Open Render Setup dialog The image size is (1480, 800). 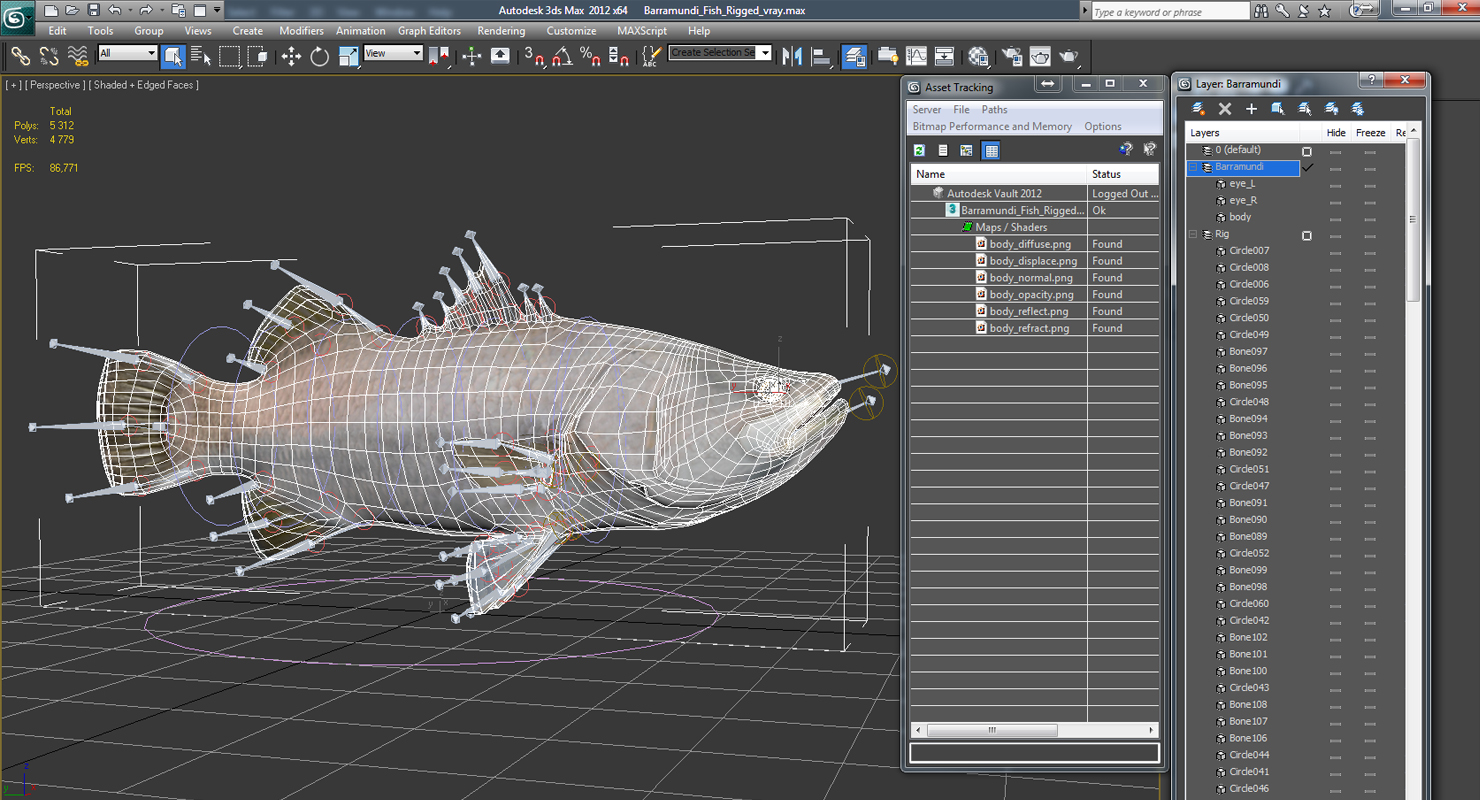[1012, 56]
